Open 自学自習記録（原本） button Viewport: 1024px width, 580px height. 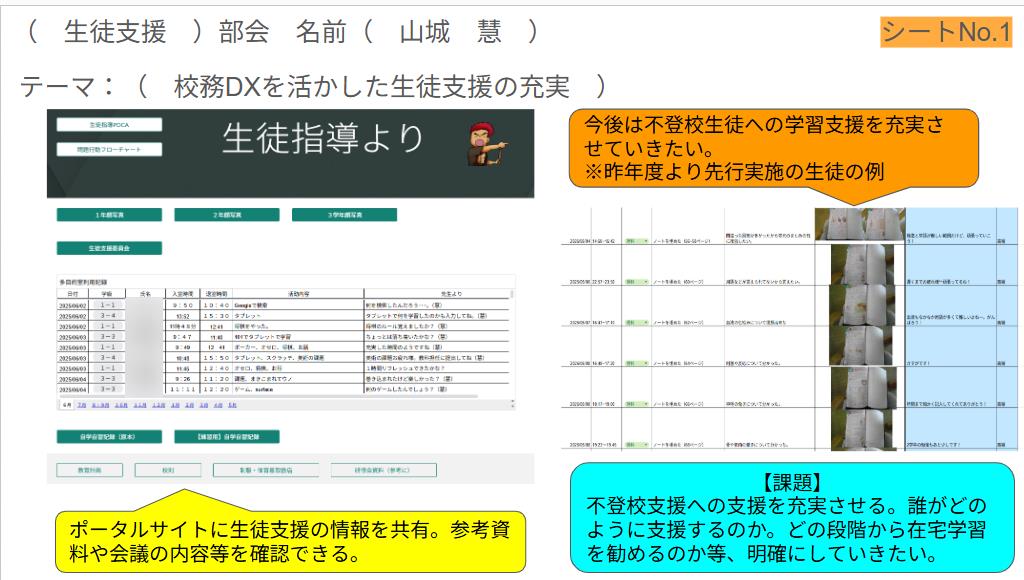click(x=109, y=437)
